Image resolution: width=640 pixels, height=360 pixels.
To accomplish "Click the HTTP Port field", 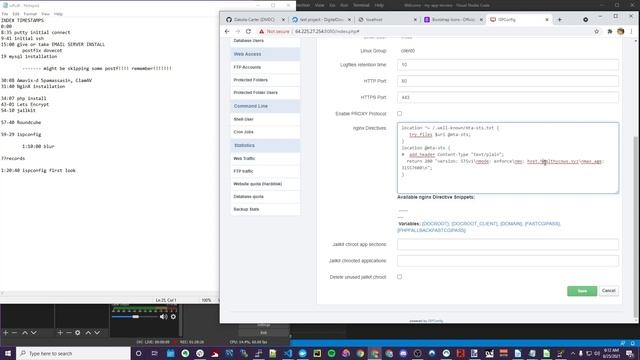I will click(x=508, y=81).
